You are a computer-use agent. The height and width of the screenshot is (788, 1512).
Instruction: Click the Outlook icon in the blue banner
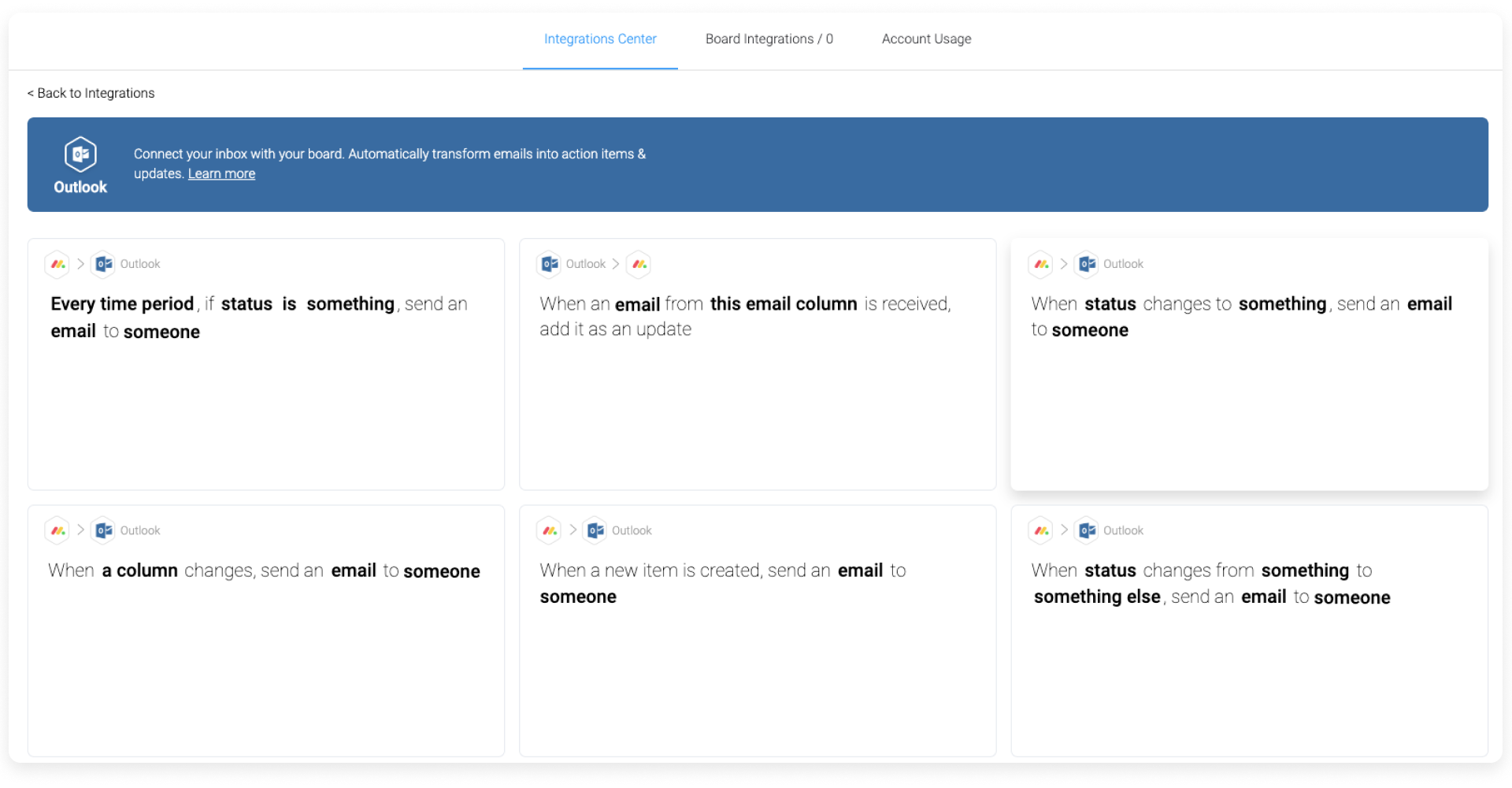80,154
